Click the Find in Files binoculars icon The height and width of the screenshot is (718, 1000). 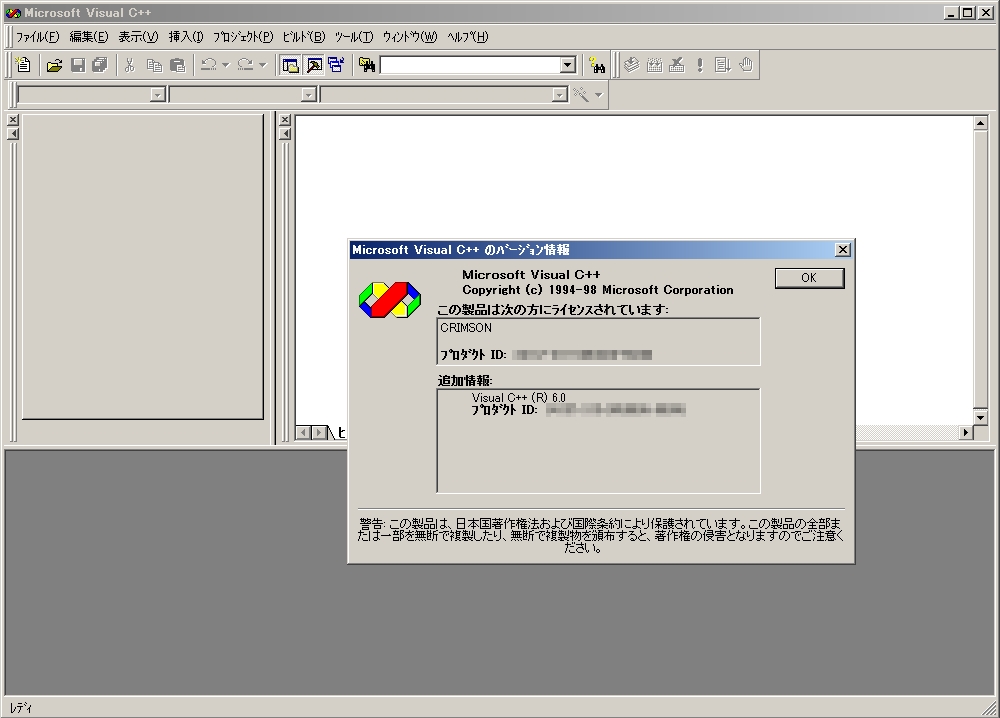pos(367,65)
